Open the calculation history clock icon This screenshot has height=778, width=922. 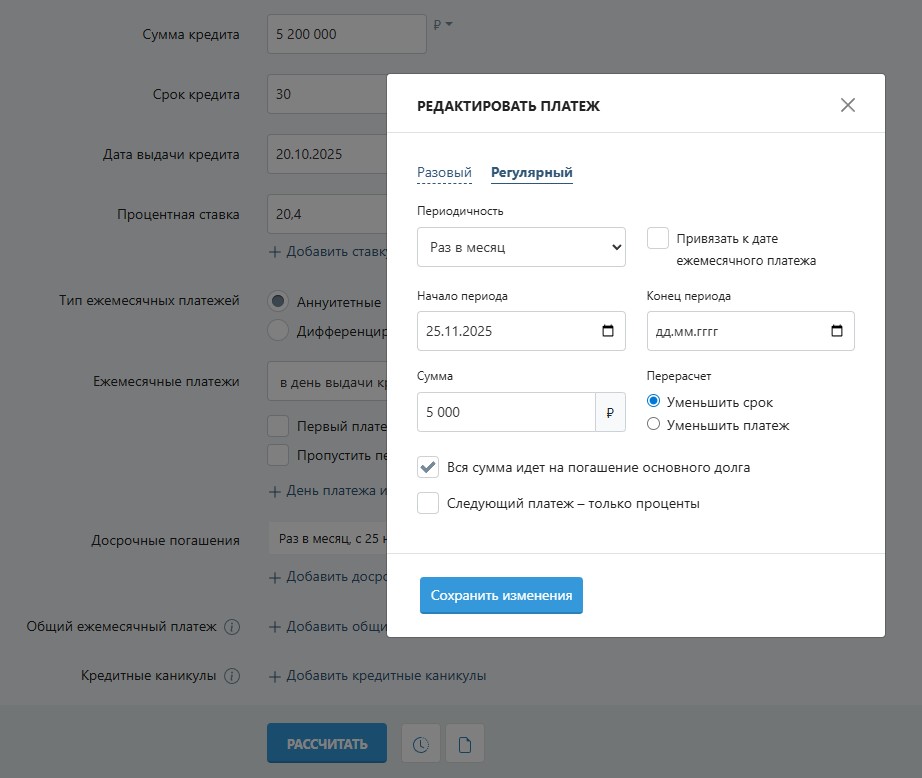coord(420,743)
